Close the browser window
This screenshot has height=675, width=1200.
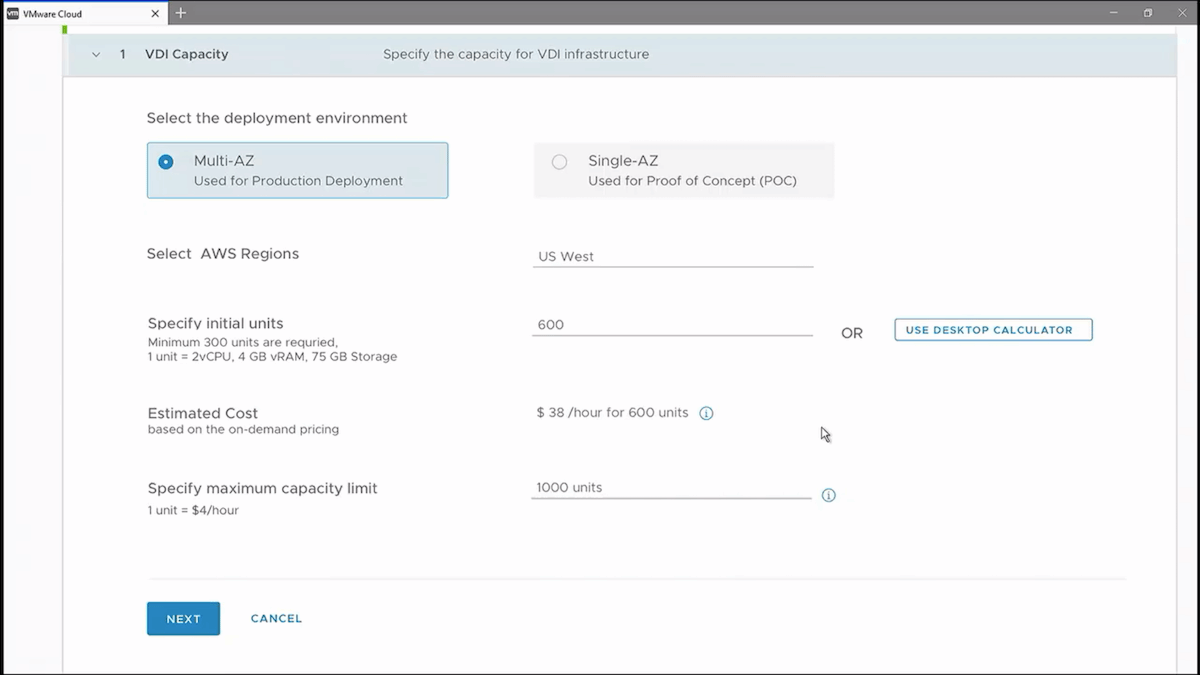[1181, 13]
